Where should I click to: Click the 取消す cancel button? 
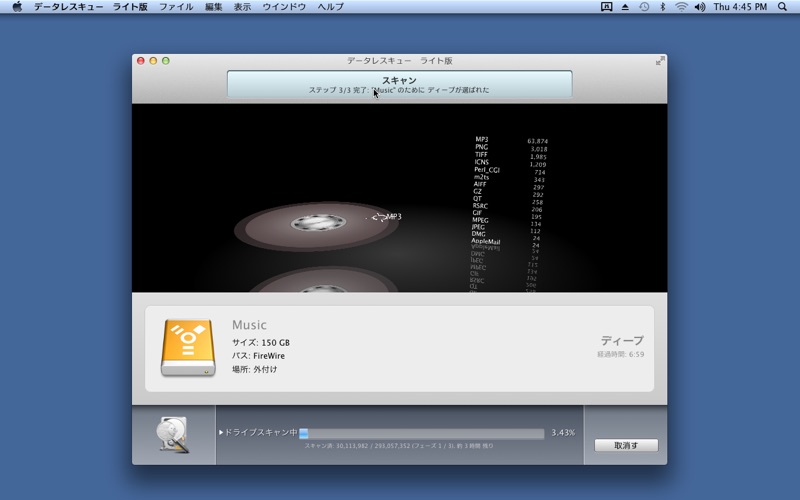tap(626, 445)
